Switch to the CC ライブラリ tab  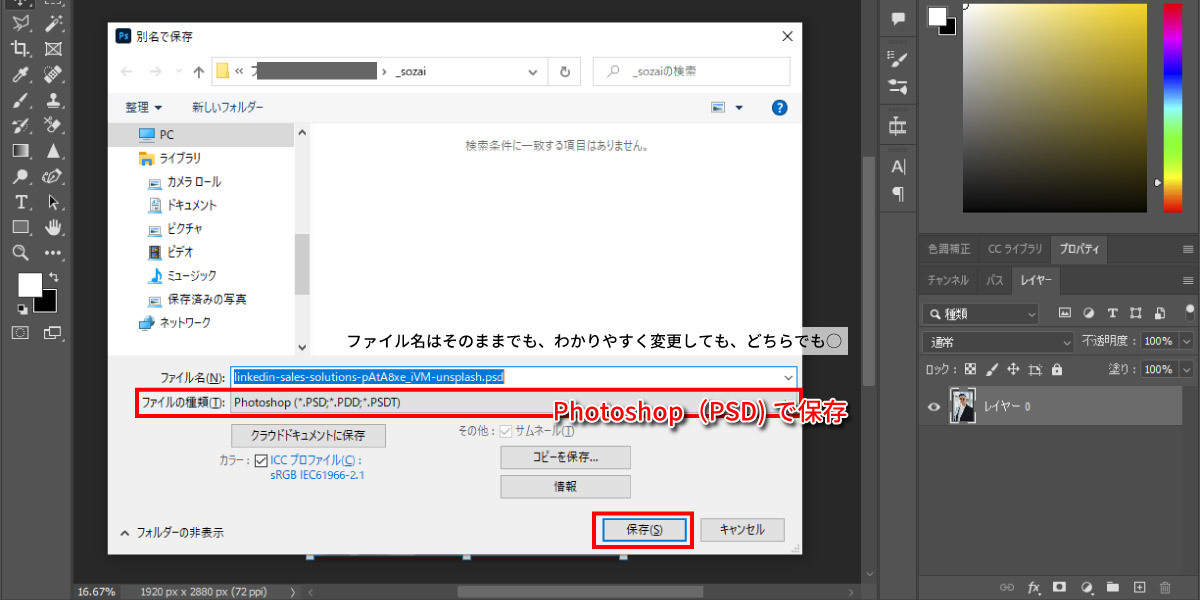[x=1014, y=249]
